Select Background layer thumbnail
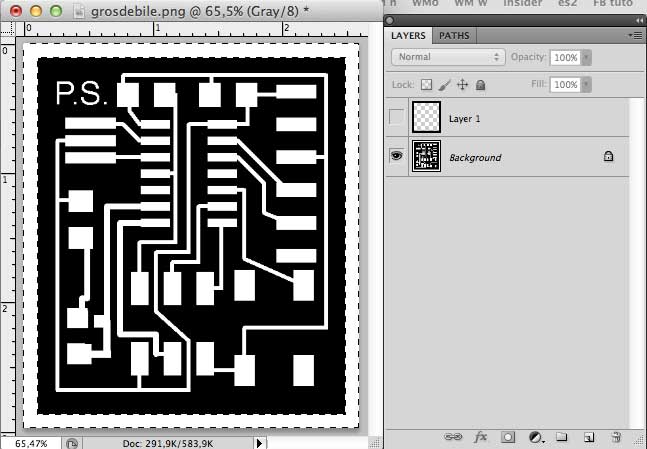Viewport: 647px width, 449px height. pyautogui.click(x=426, y=156)
